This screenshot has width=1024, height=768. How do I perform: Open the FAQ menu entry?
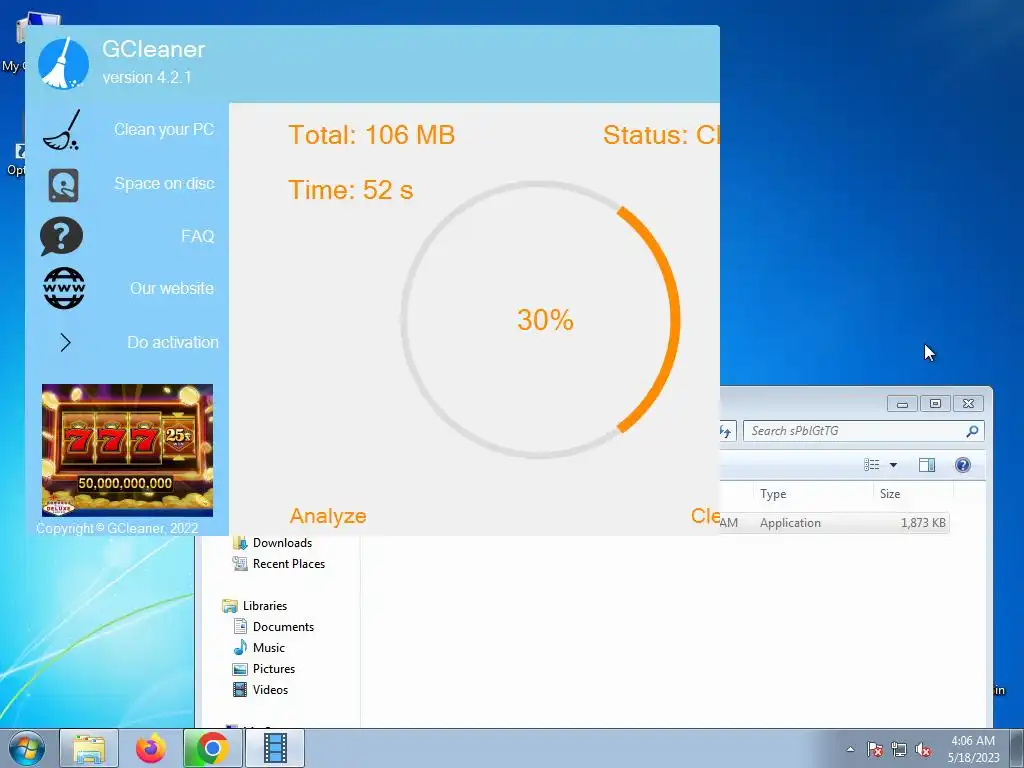coord(197,236)
